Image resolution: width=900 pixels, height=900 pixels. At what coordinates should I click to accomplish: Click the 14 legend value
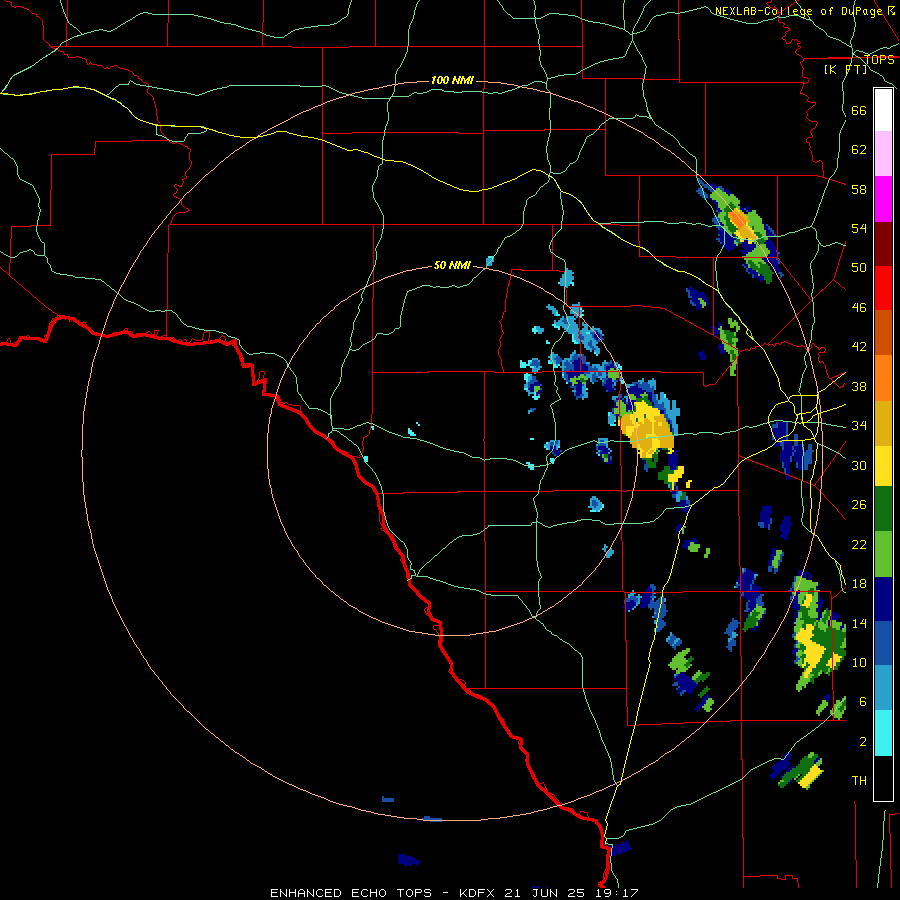click(859, 623)
